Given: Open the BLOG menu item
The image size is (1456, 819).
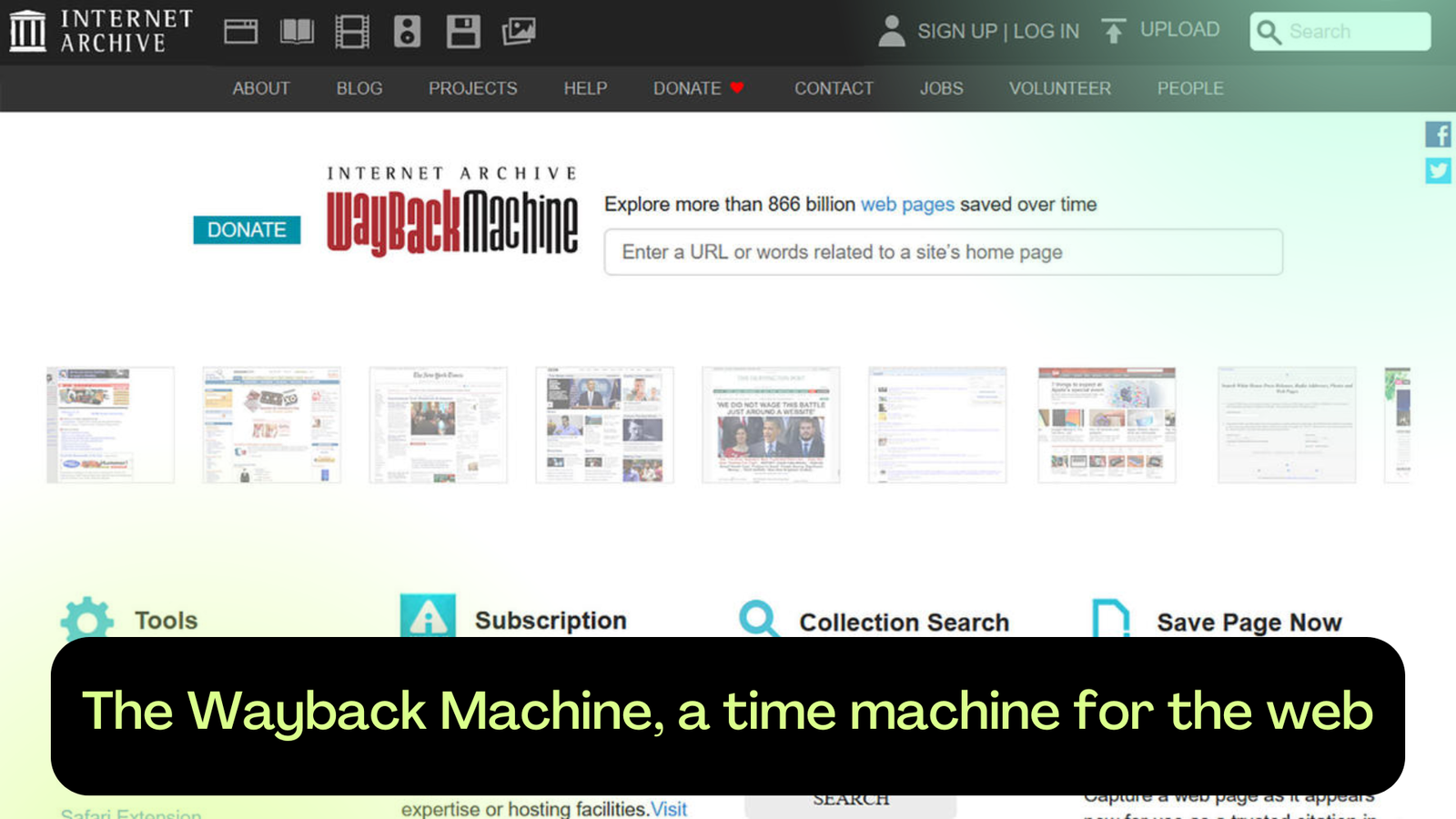Looking at the screenshot, I should tap(359, 88).
